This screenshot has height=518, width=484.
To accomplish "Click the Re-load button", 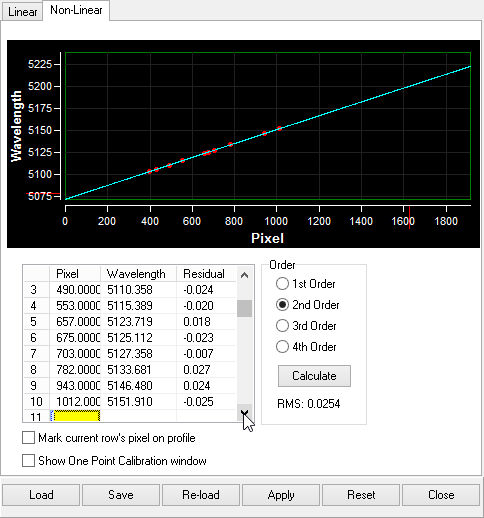I will coord(201,495).
